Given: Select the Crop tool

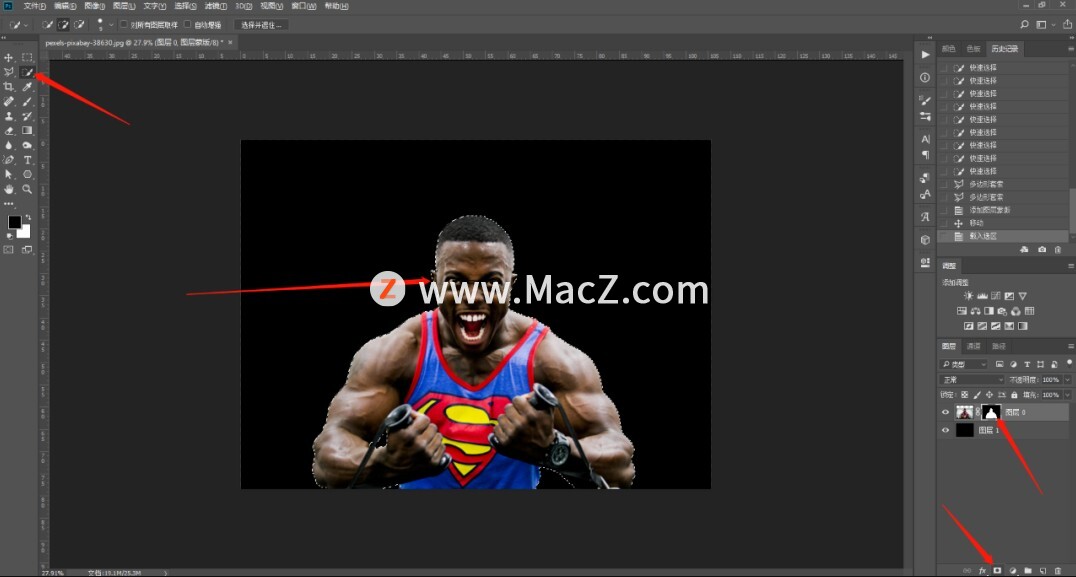Looking at the screenshot, I should click(9, 87).
